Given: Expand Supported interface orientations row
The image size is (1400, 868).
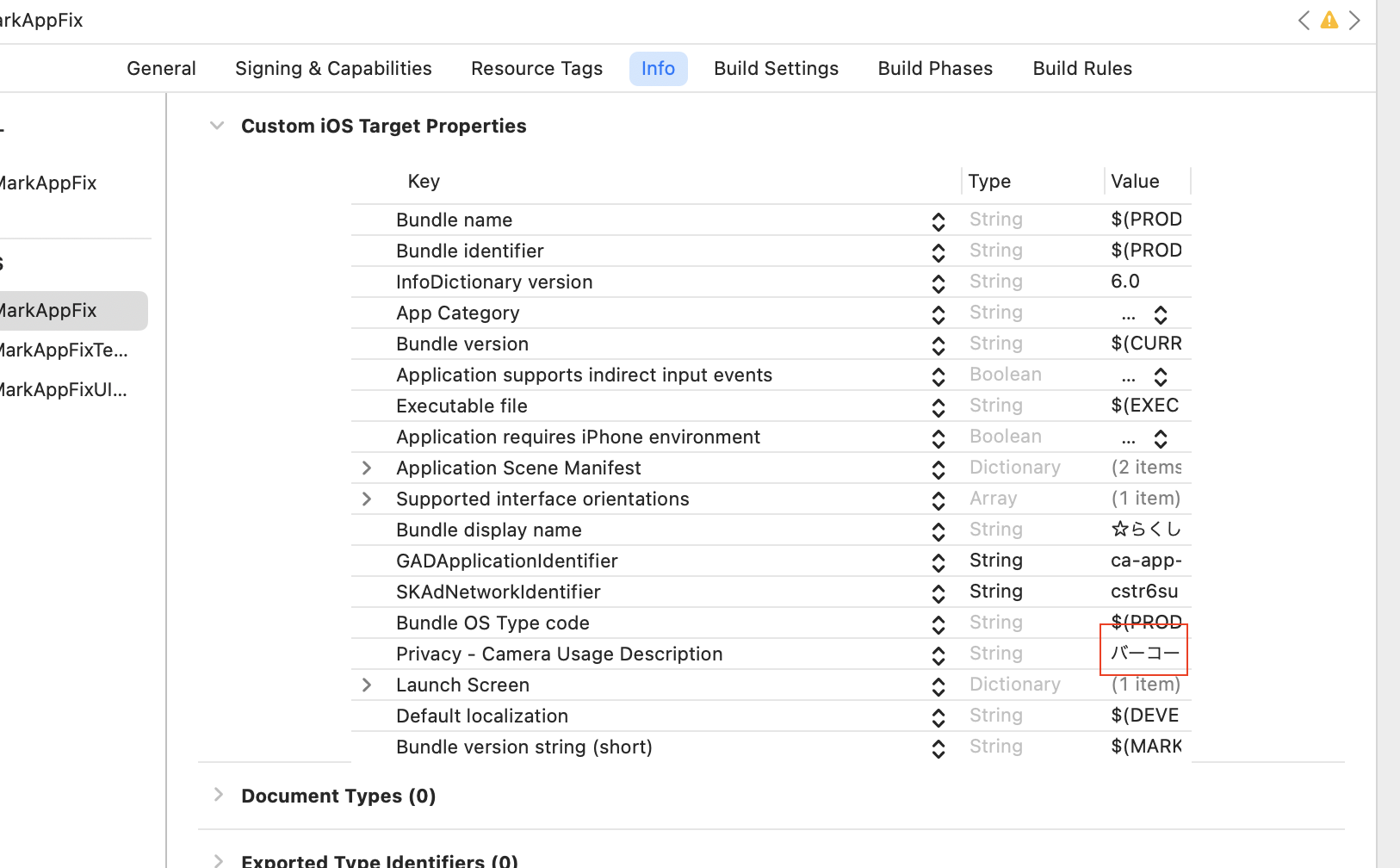Looking at the screenshot, I should 367,499.
